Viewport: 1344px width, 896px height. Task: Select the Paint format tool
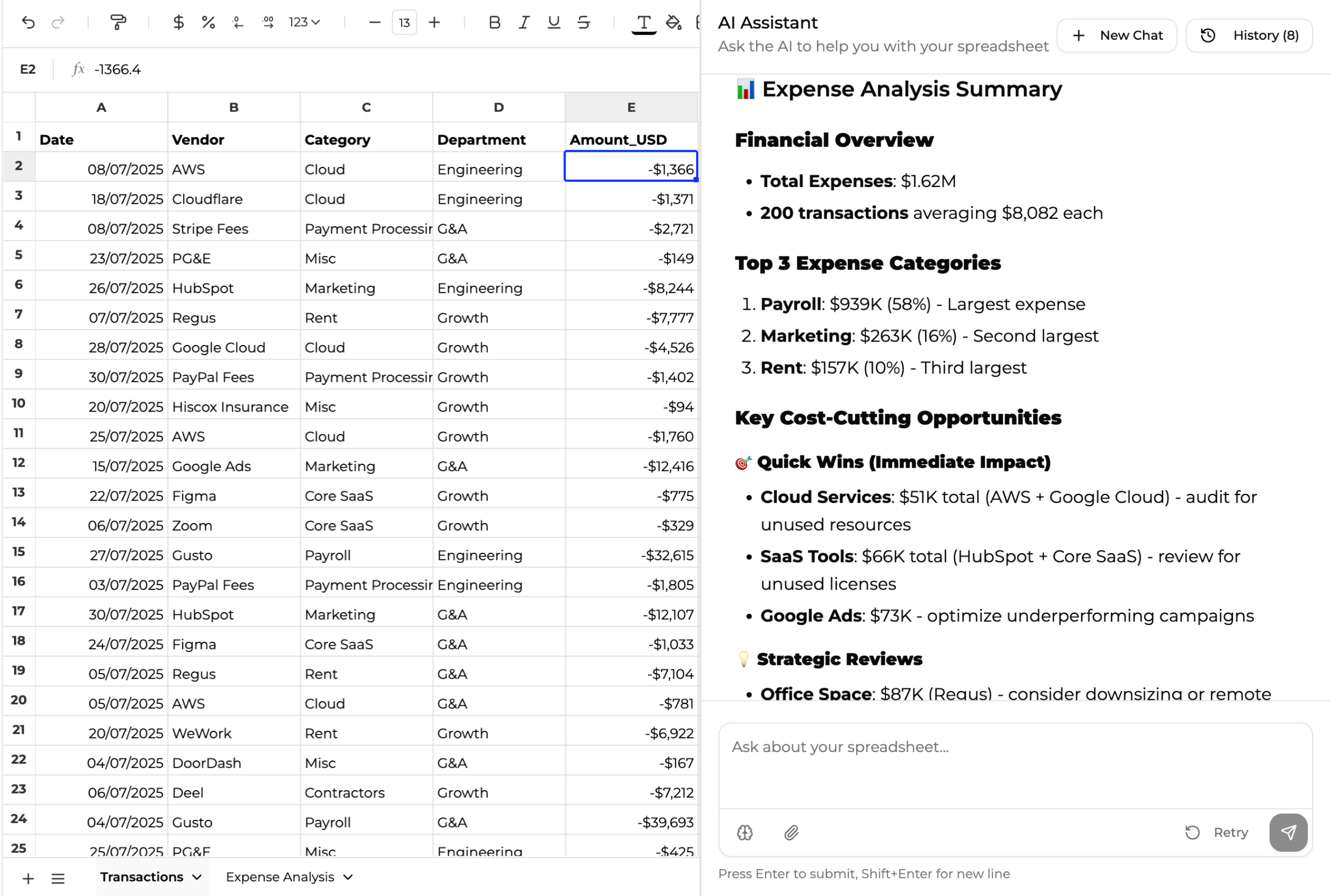pos(117,22)
